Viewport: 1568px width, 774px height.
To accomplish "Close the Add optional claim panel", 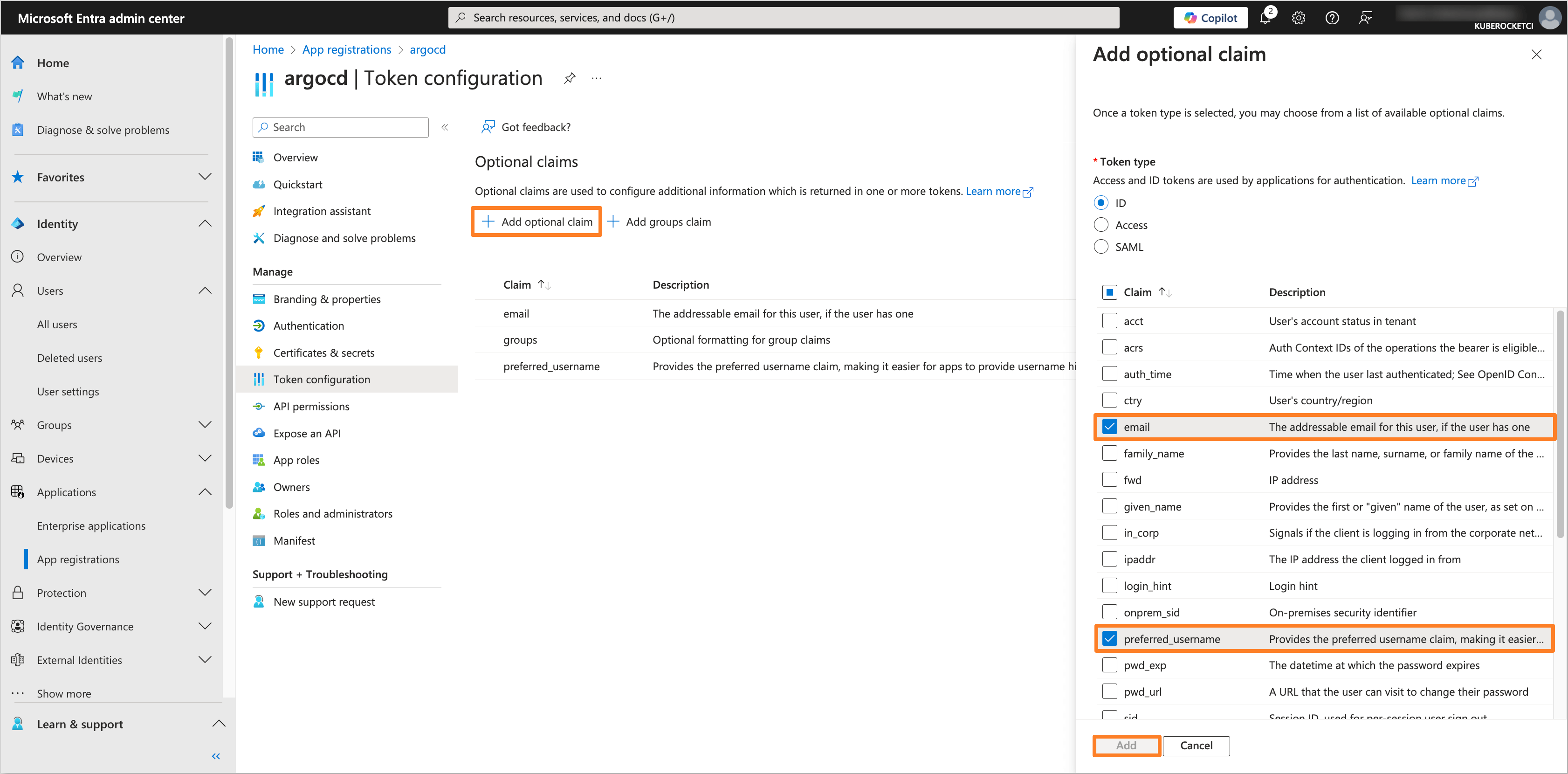I will click(x=1536, y=55).
